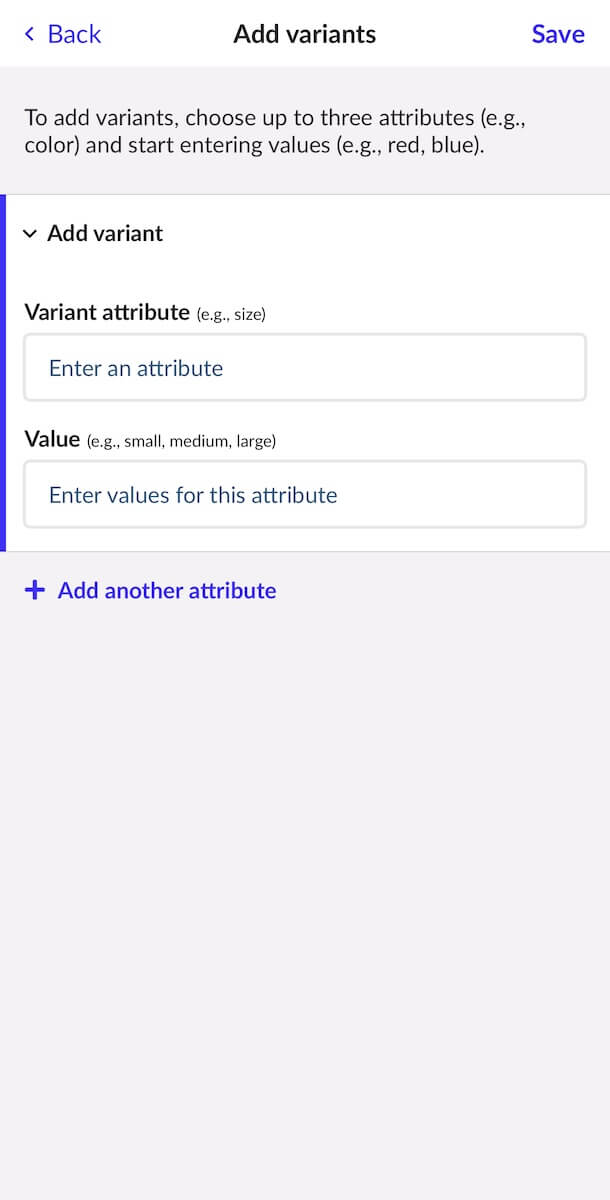The width and height of the screenshot is (610, 1200).
Task: Select the Add variants header title
Action: (x=304, y=34)
